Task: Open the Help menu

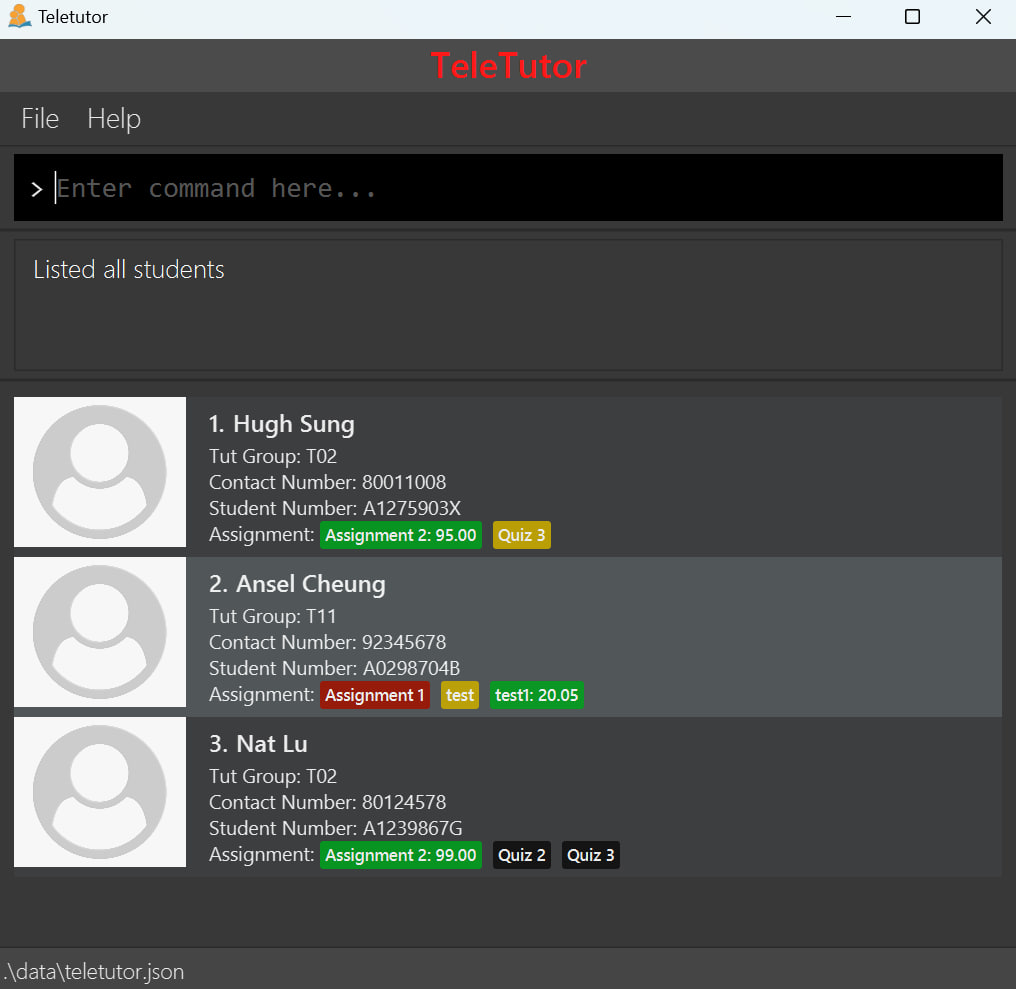Action: pos(114,119)
